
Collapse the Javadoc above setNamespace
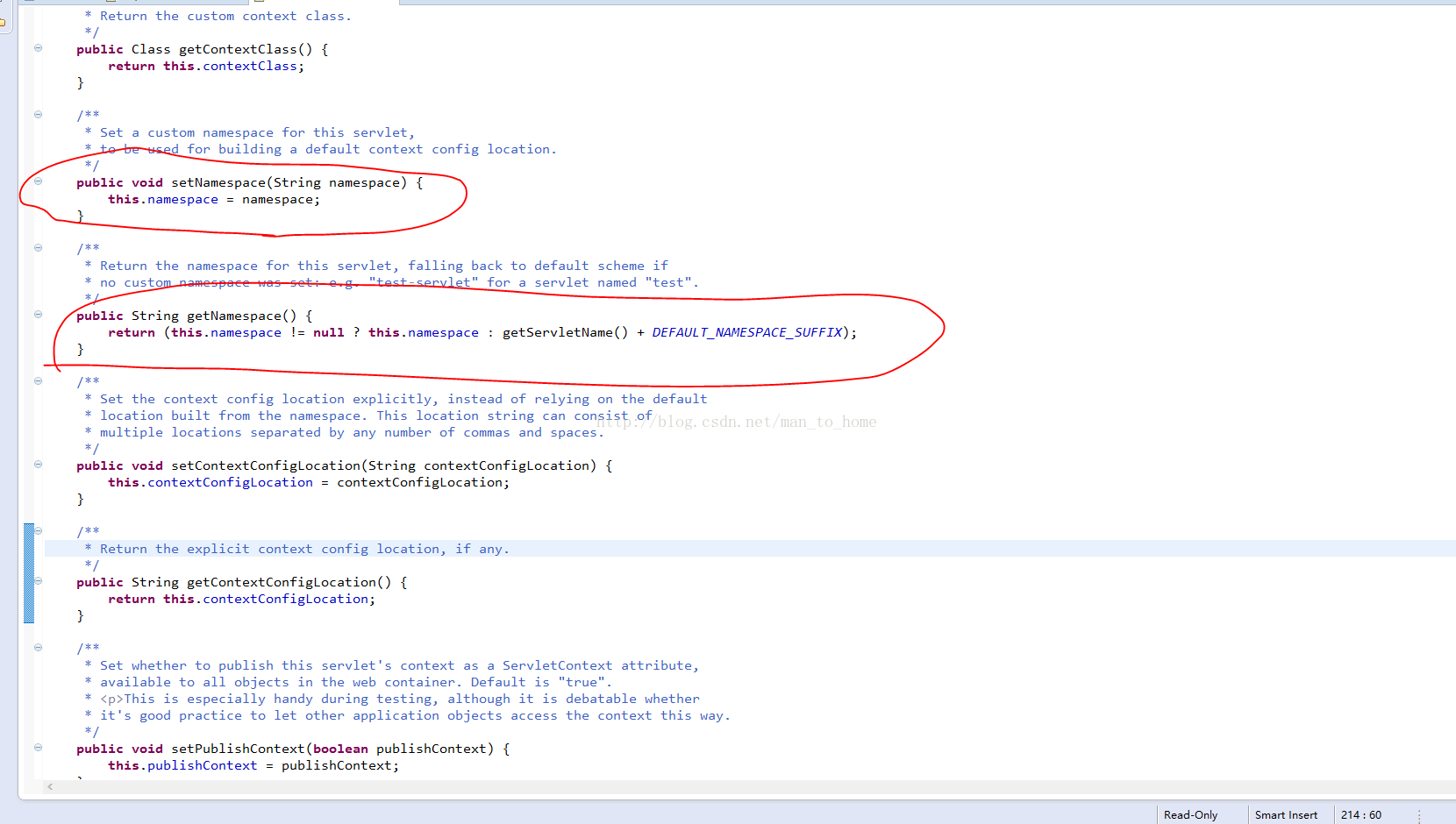(38, 115)
